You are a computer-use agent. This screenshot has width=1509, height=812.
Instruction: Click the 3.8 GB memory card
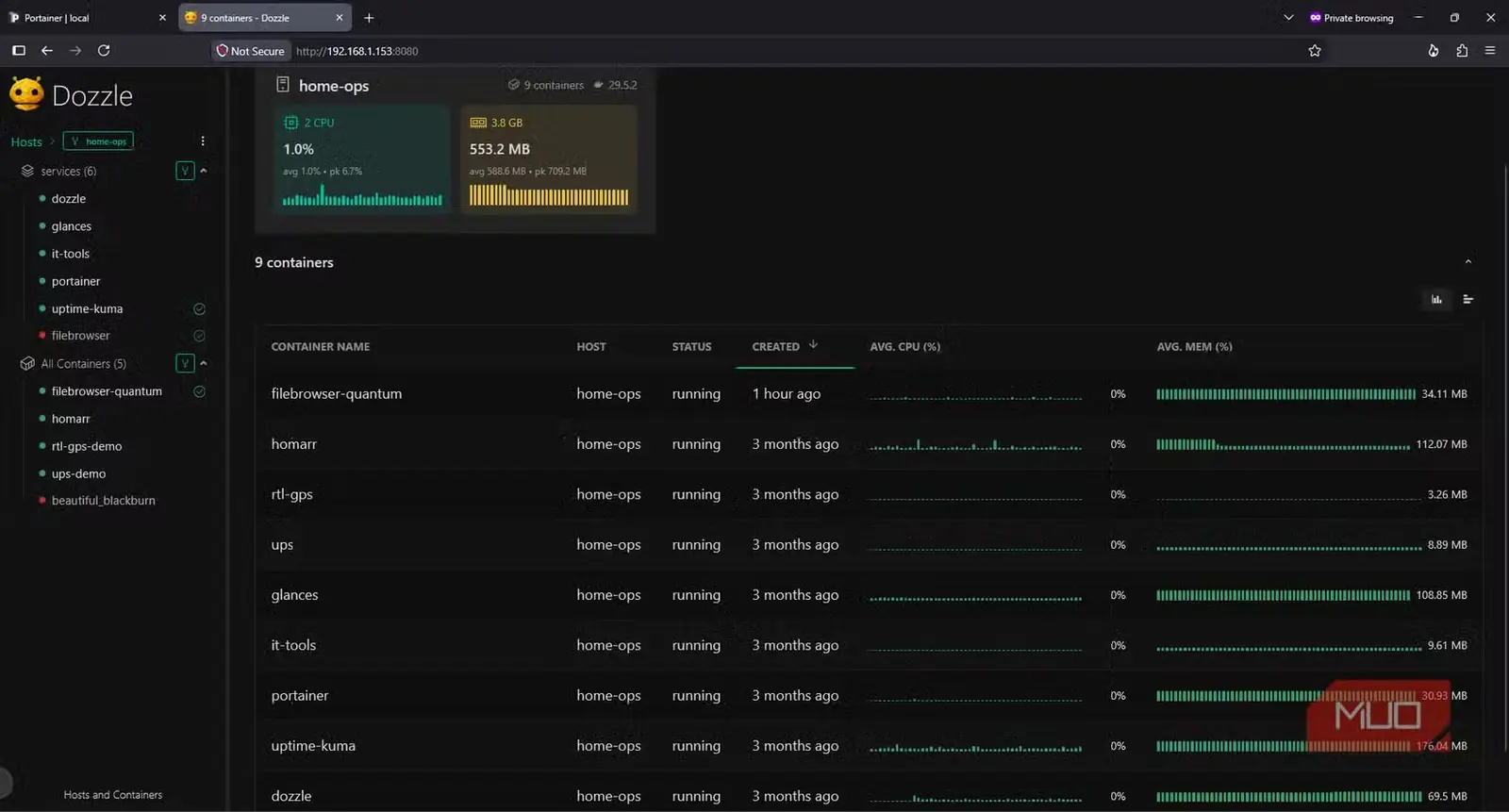click(x=549, y=158)
